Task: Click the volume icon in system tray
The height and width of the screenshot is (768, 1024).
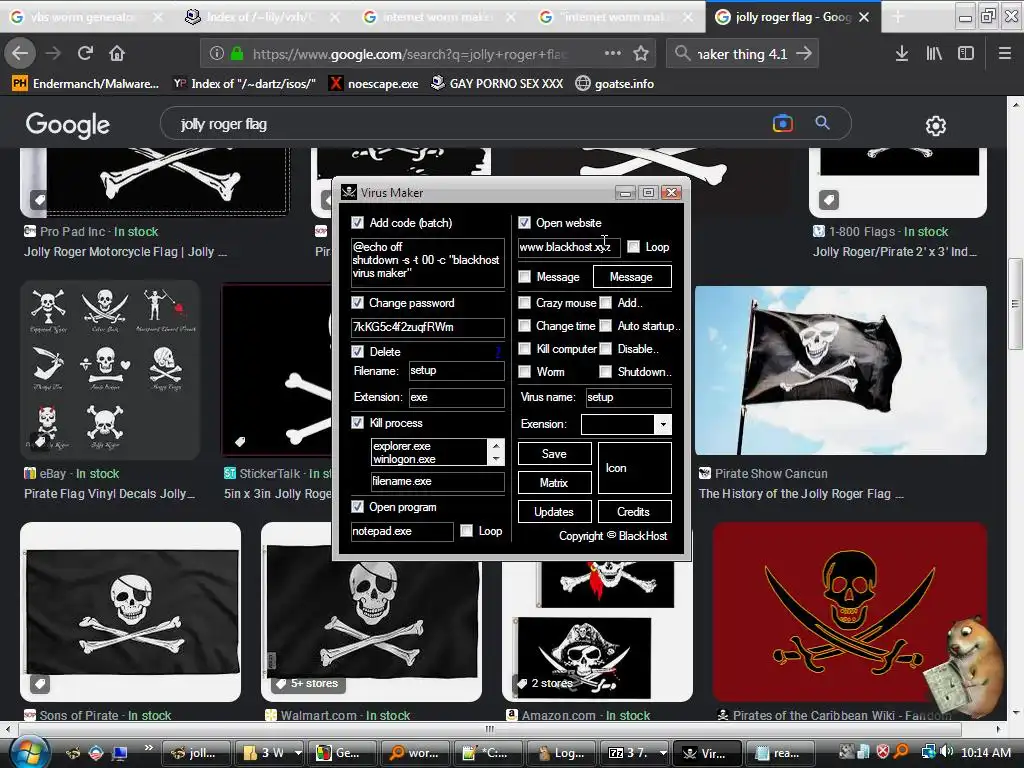Action: coord(947,752)
